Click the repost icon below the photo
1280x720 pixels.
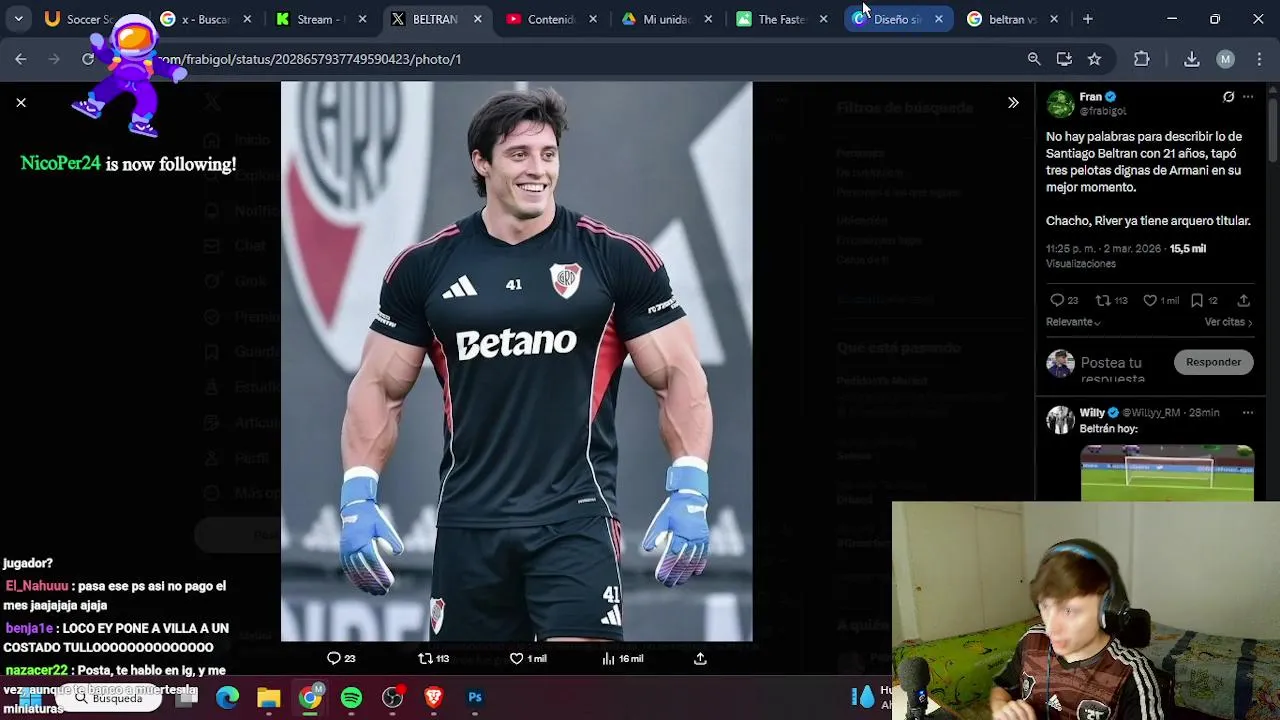pos(425,658)
